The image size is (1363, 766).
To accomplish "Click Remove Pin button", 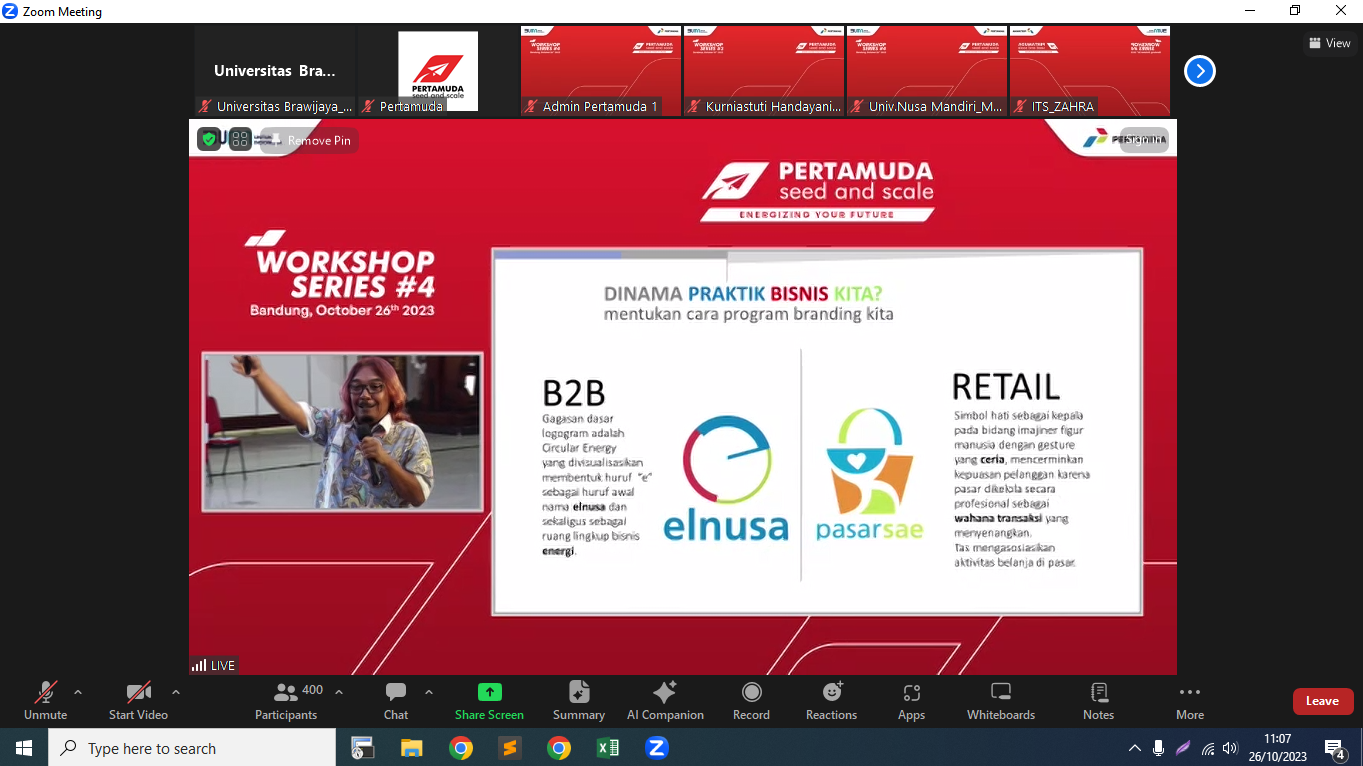I will [x=308, y=140].
